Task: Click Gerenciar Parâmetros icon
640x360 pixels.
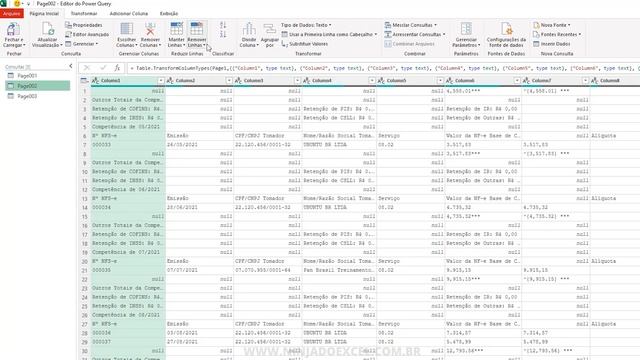Action: coord(466,29)
